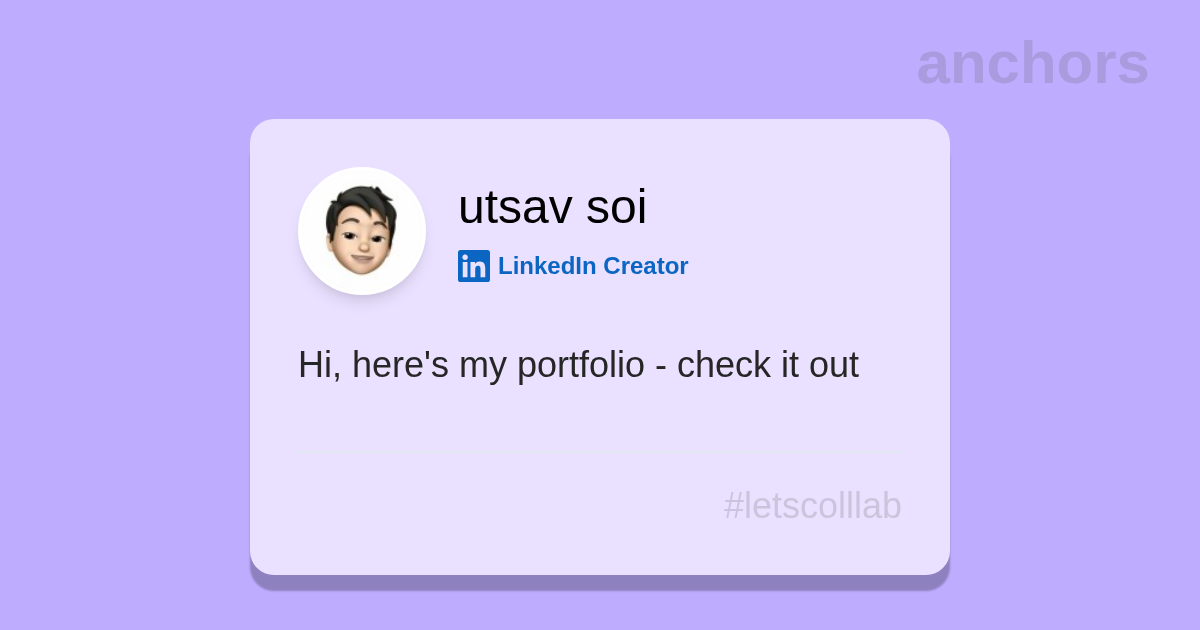1200x630 pixels.
Task: Click the "Hi," greeting at message start
Action: point(319,365)
